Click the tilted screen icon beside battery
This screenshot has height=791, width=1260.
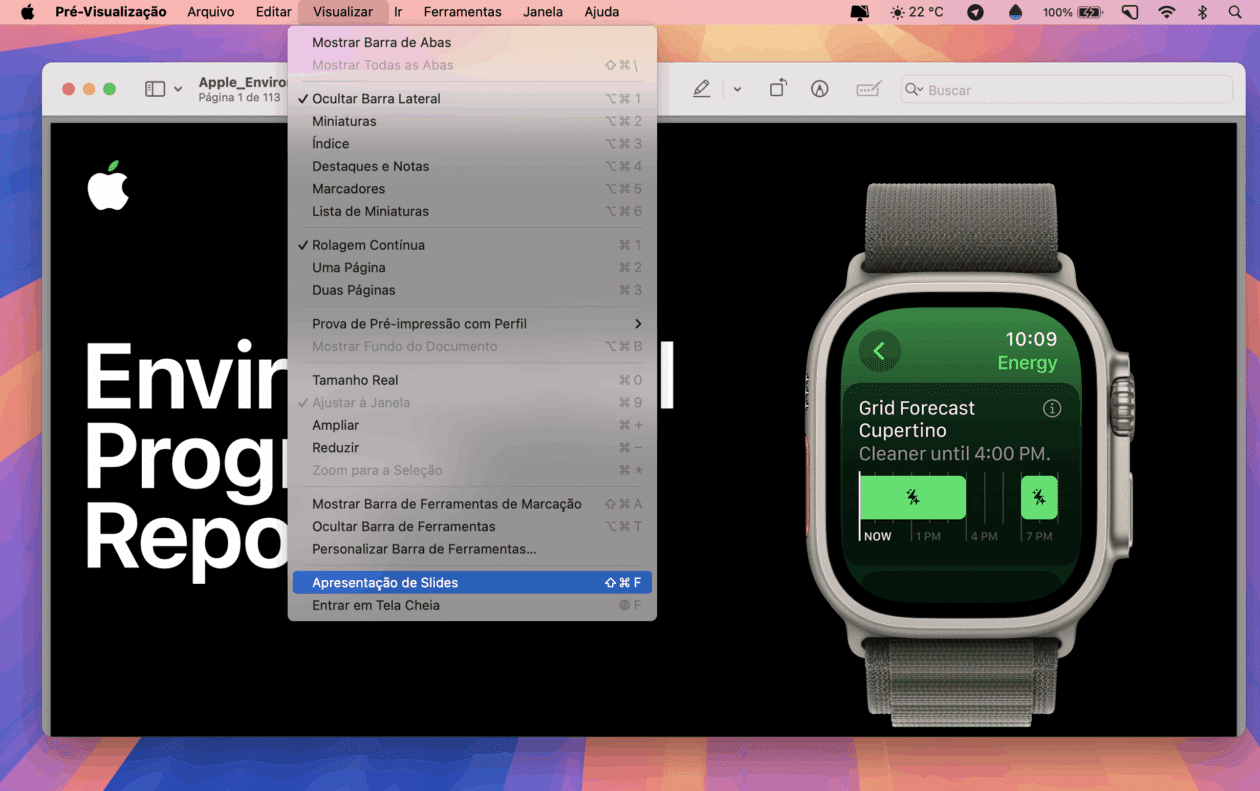point(1130,12)
